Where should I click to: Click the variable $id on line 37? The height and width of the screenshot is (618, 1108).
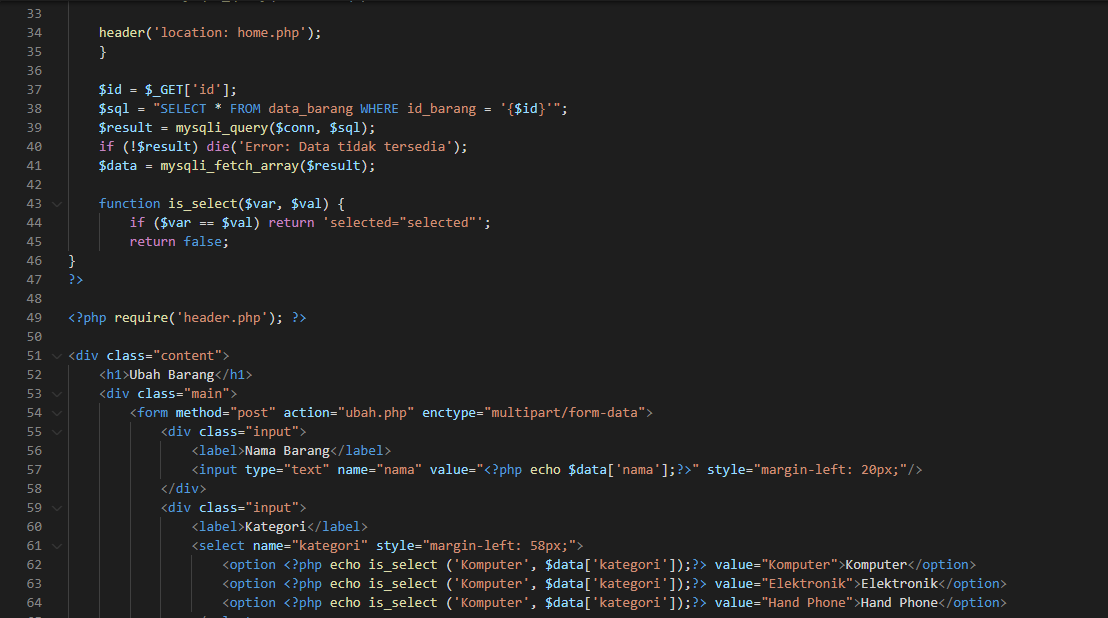[x=108, y=89]
